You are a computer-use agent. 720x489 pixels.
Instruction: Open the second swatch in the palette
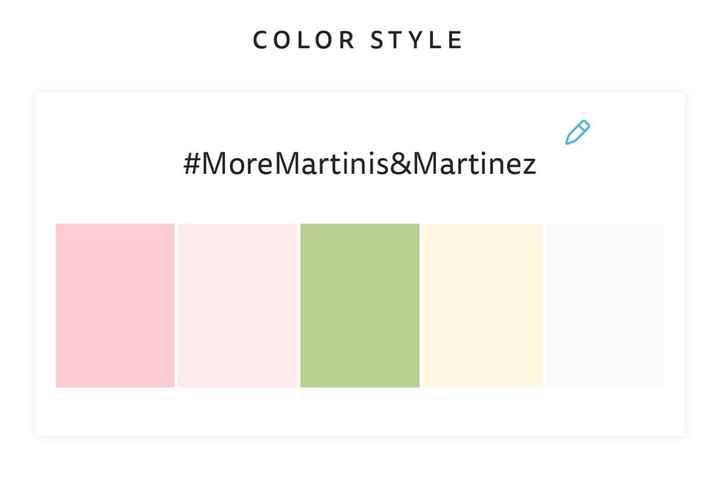(x=237, y=305)
